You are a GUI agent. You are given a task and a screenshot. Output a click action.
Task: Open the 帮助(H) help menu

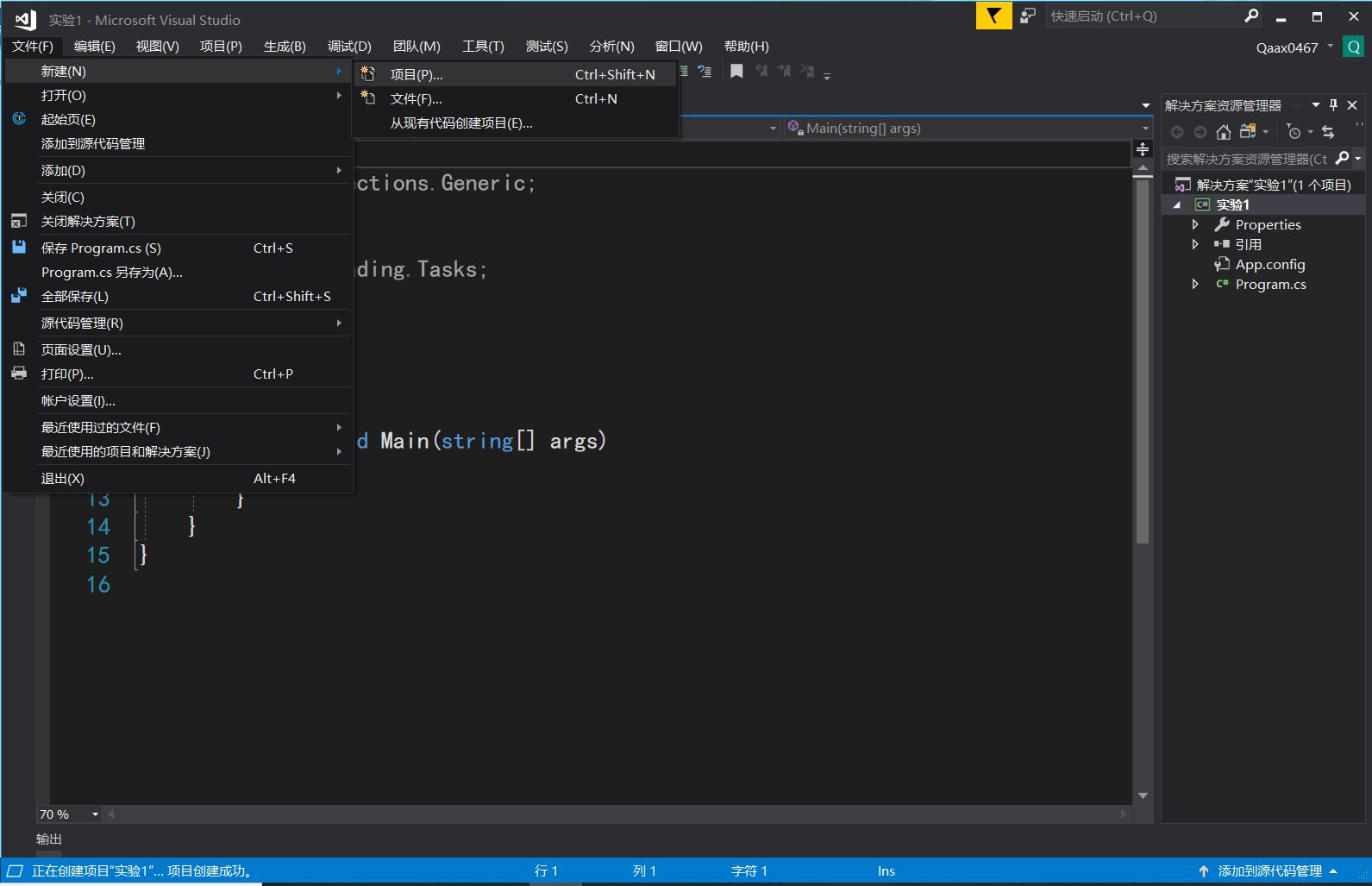click(746, 47)
